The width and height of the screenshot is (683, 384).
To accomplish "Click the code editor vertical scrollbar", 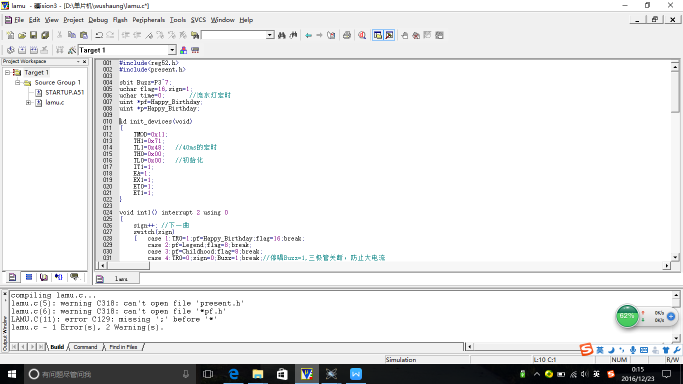I will coord(675,161).
